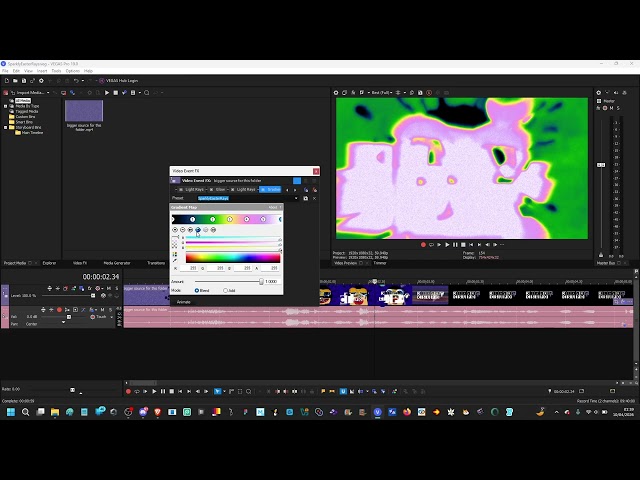640x480 pixels.
Task: Open the Options menu
Action: 73,71
